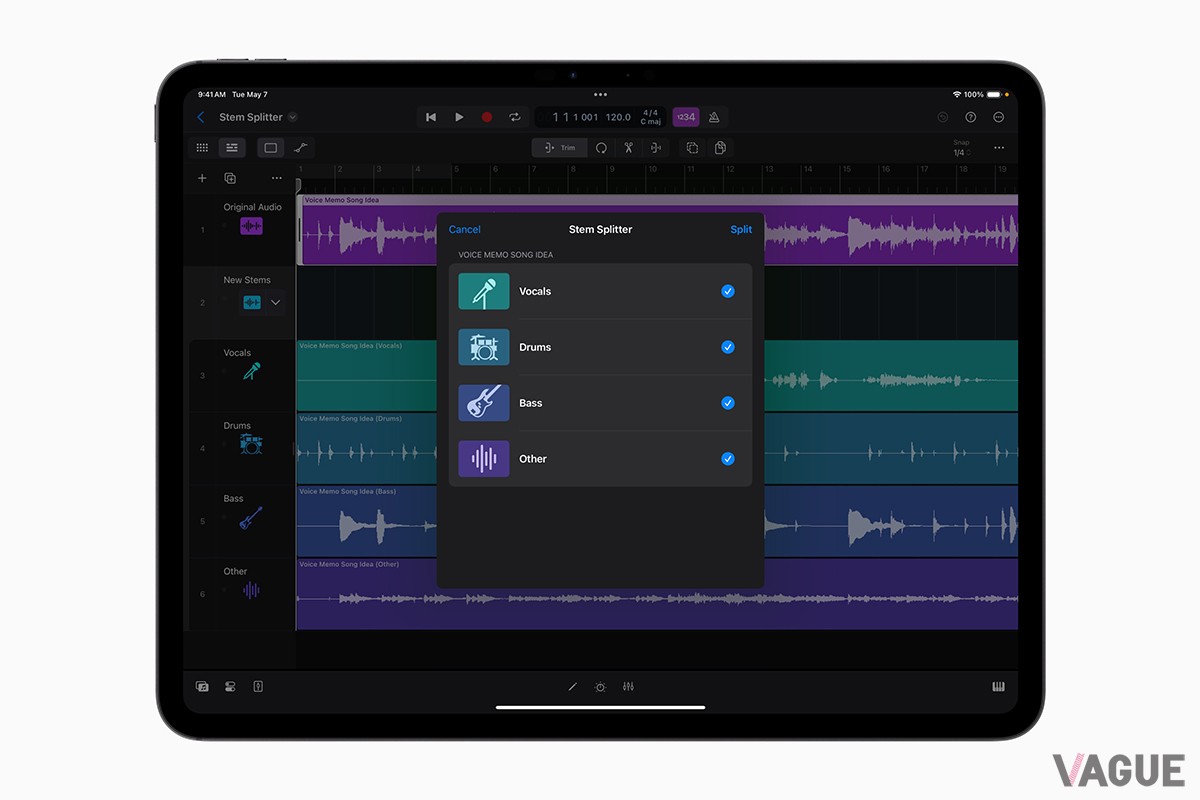Start recording with the red Record button
The height and width of the screenshot is (800, 1200).
point(487,117)
